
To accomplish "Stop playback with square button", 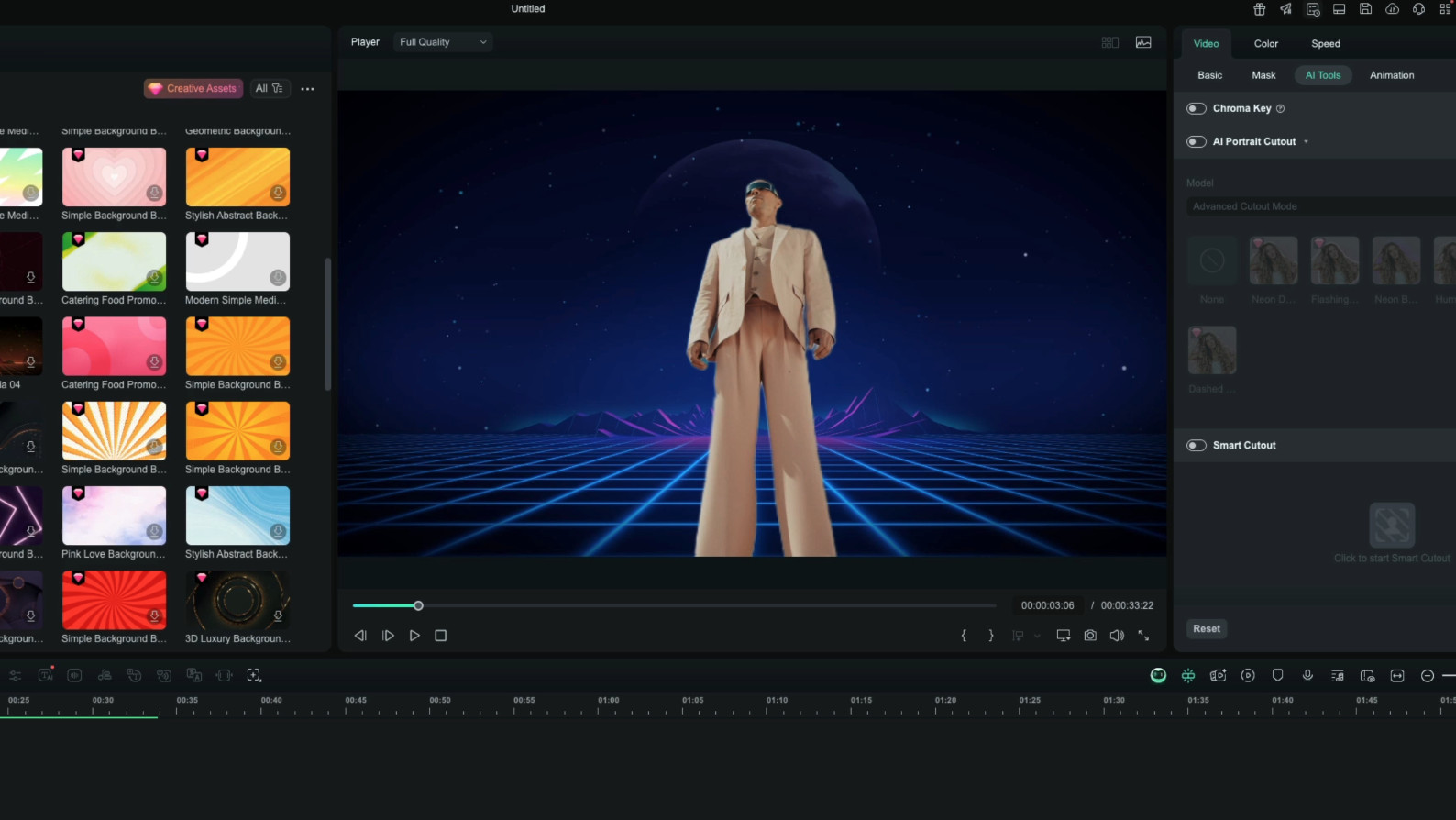I will point(440,636).
